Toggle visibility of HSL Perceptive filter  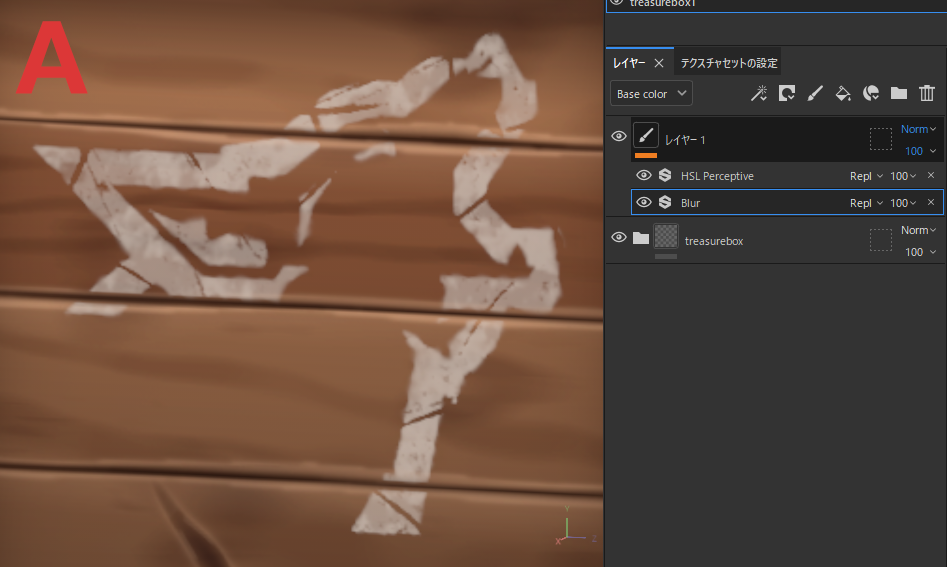click(x=644, y=176)
